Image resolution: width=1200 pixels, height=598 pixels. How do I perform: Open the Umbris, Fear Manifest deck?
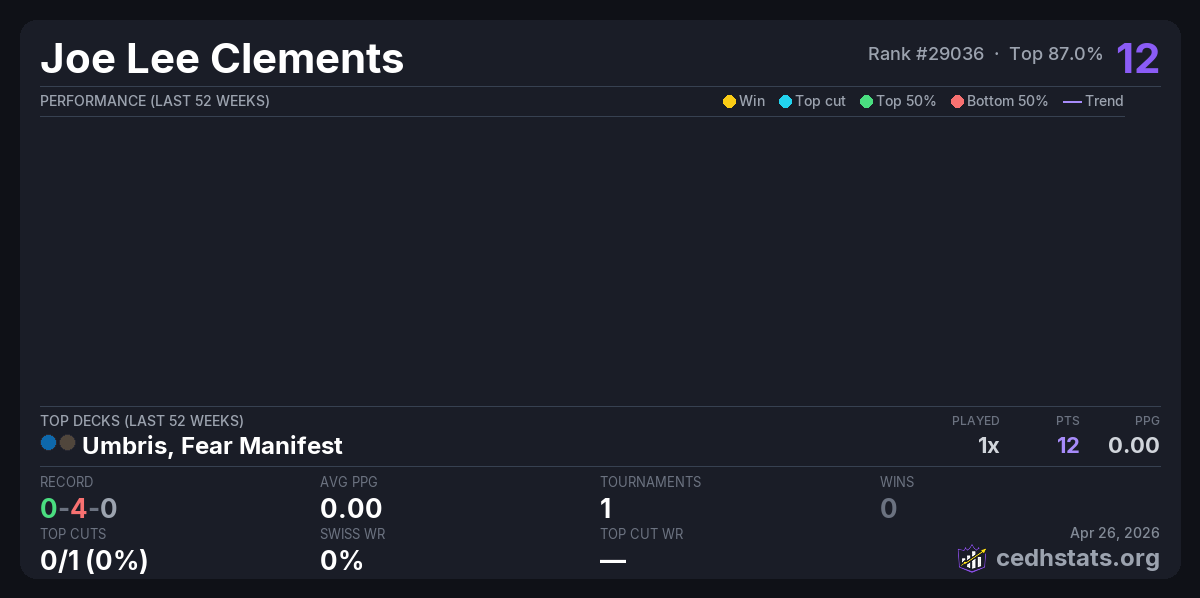tap(212, 445)
